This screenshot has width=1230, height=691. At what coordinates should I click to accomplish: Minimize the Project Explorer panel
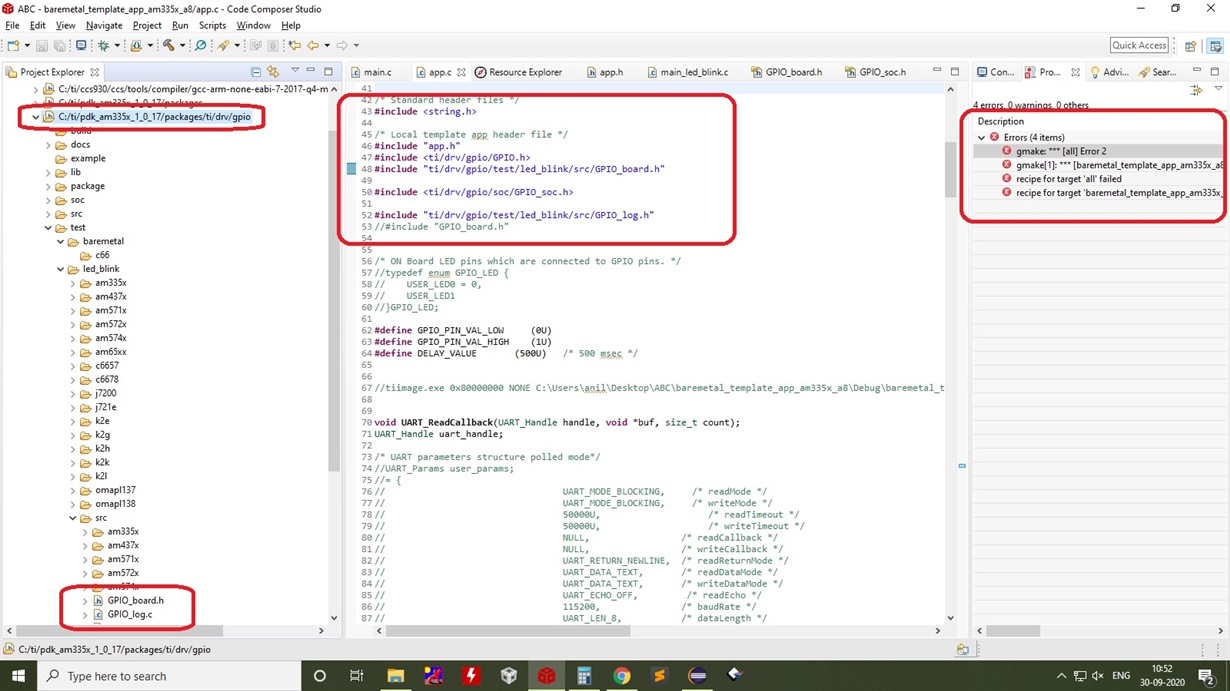[311, 70]
